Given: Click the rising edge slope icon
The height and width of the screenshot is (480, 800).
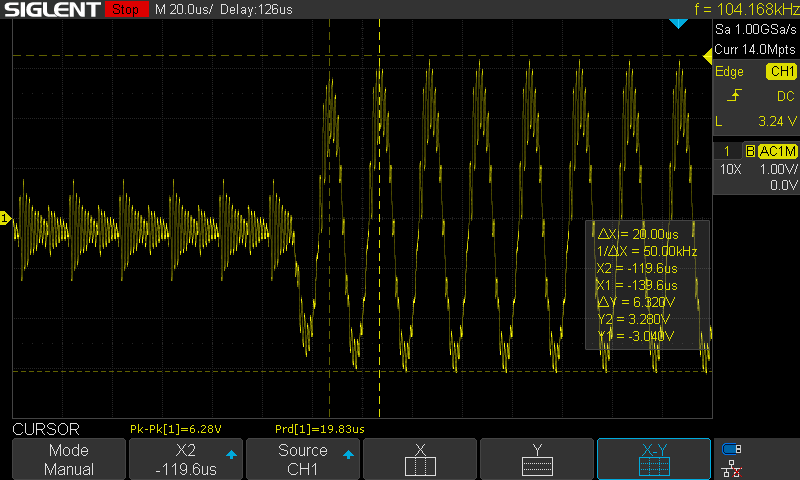Looking at the screenshot, I should [x=734, y=95].
